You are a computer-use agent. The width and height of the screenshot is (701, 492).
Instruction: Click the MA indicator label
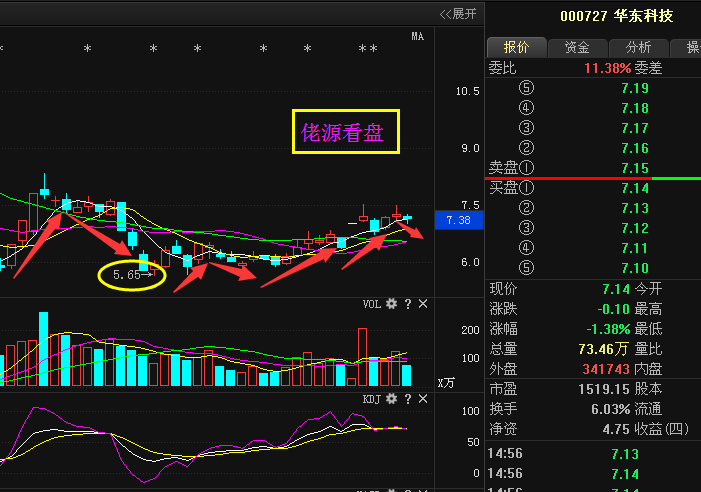point(418,37)
